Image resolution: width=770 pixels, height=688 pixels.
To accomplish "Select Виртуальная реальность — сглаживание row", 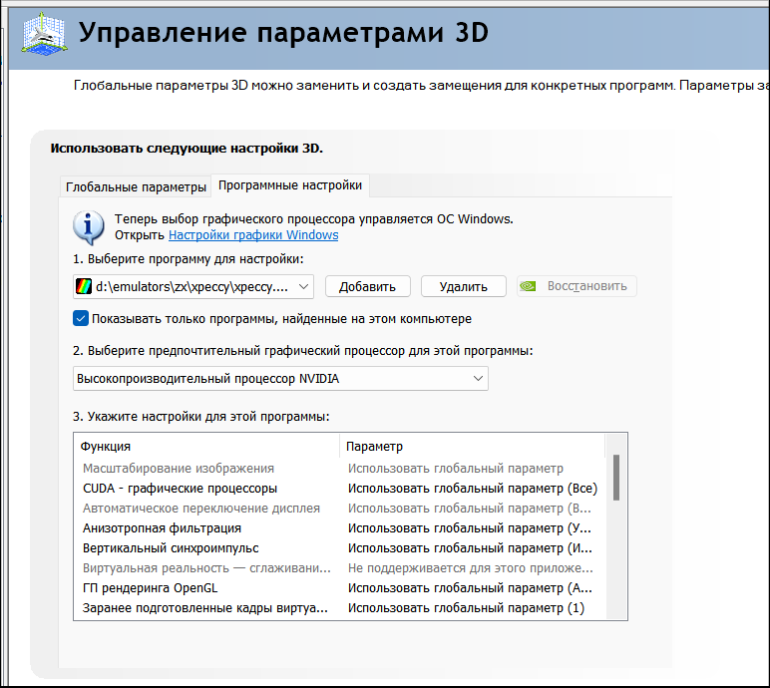I will [340, 568].
